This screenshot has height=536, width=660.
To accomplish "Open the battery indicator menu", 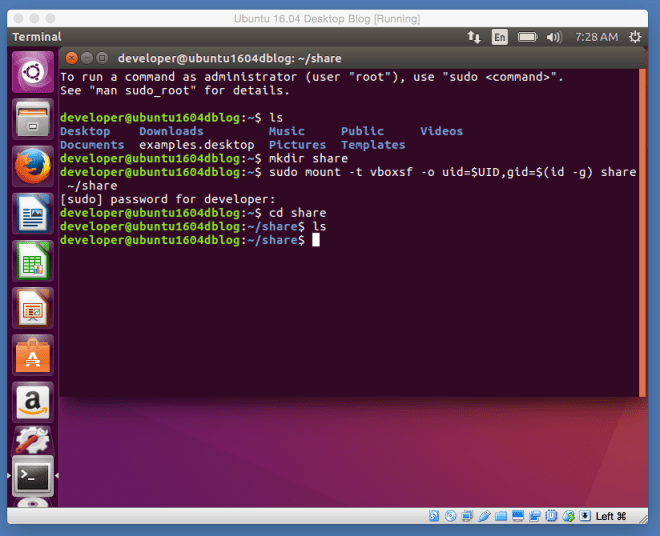I will tap(526, 37).
